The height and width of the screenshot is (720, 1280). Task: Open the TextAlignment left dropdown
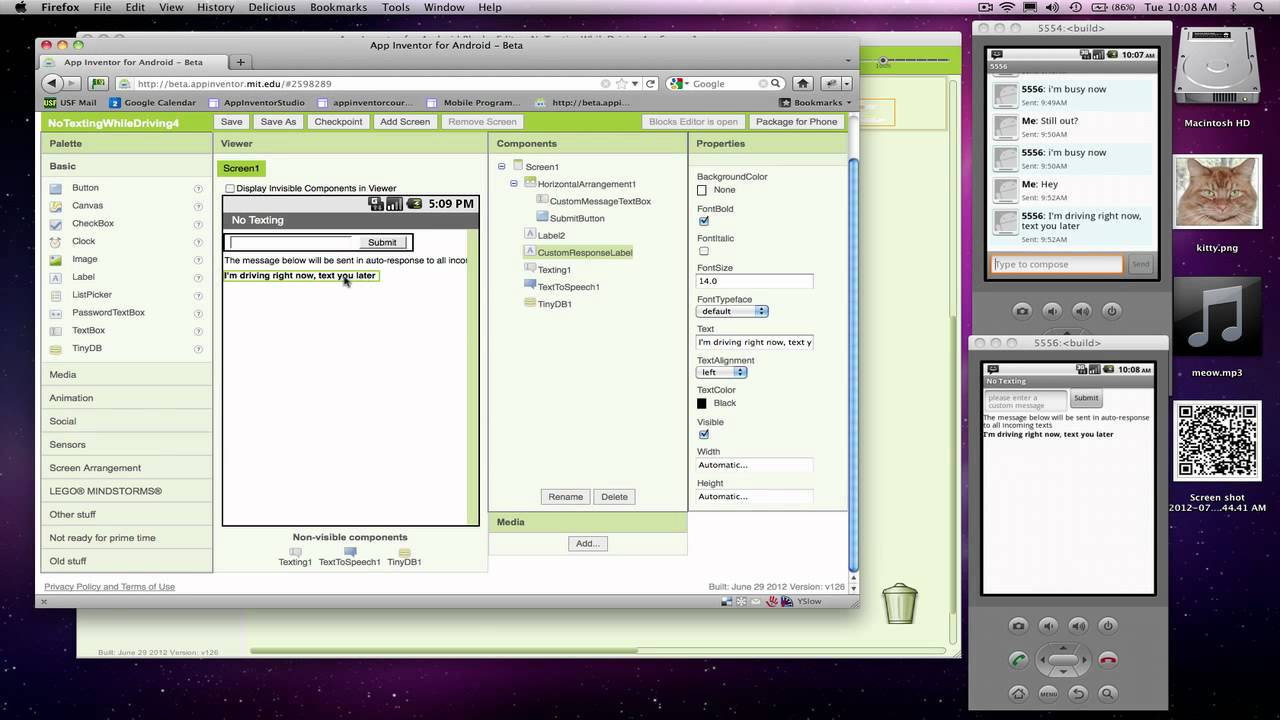tap(722, 372)
